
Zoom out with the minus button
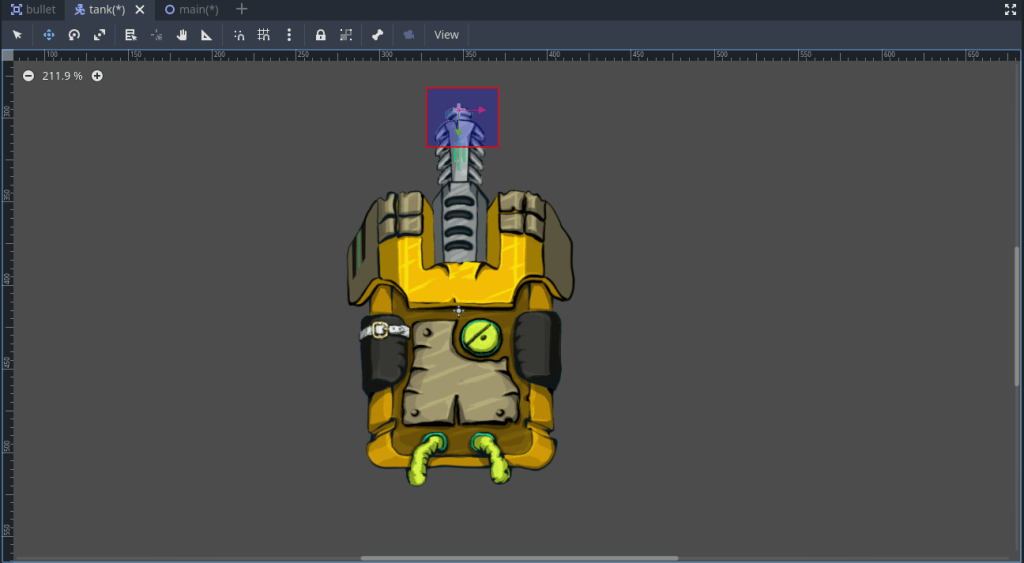28,76
